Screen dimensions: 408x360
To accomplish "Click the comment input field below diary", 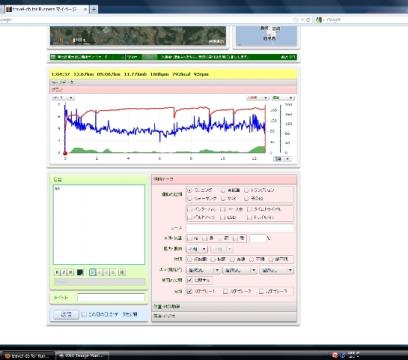I will (x=111, y=298).
